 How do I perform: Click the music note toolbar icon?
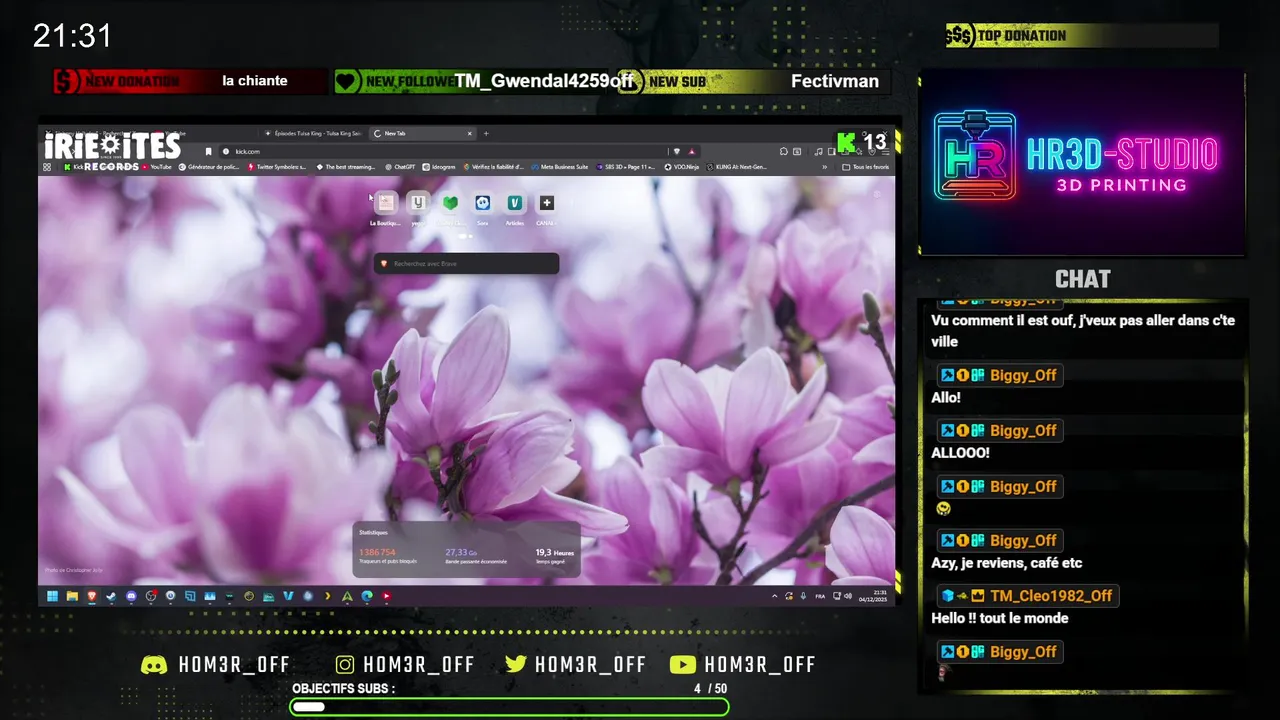819,151
